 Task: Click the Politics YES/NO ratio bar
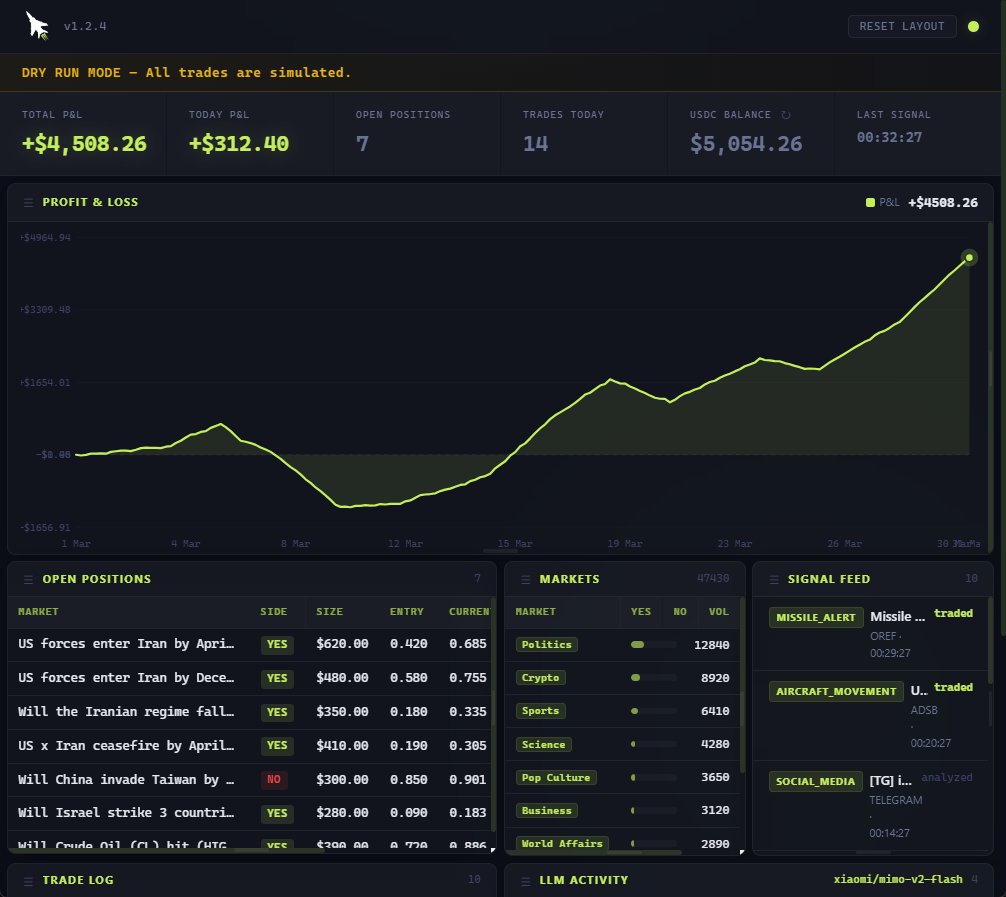[654, 644]
